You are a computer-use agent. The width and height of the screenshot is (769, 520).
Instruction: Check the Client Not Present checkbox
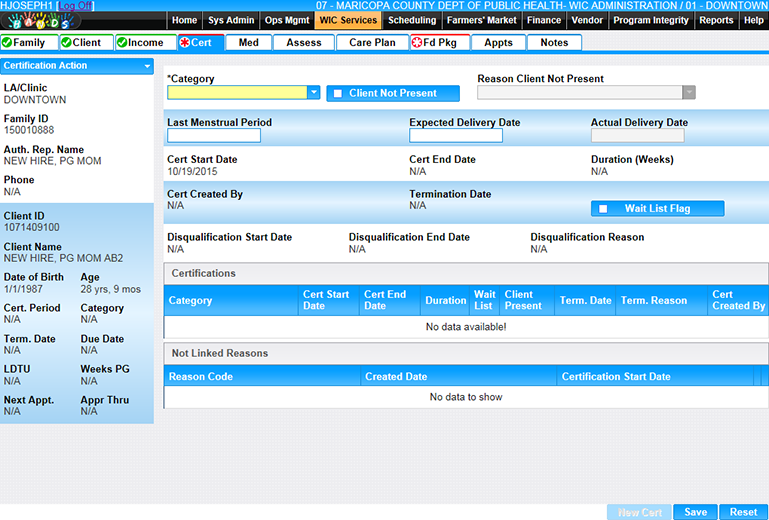coord(338,94)
